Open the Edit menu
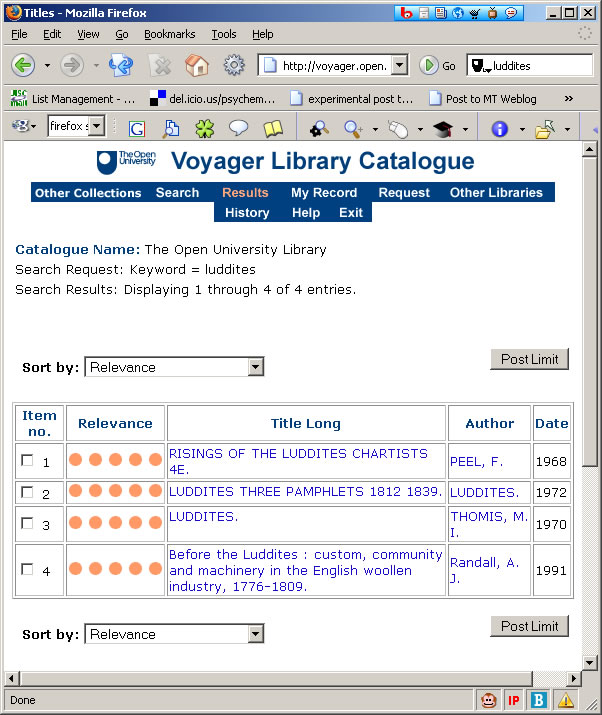602x715 pixels. click(x=52, y=34)
